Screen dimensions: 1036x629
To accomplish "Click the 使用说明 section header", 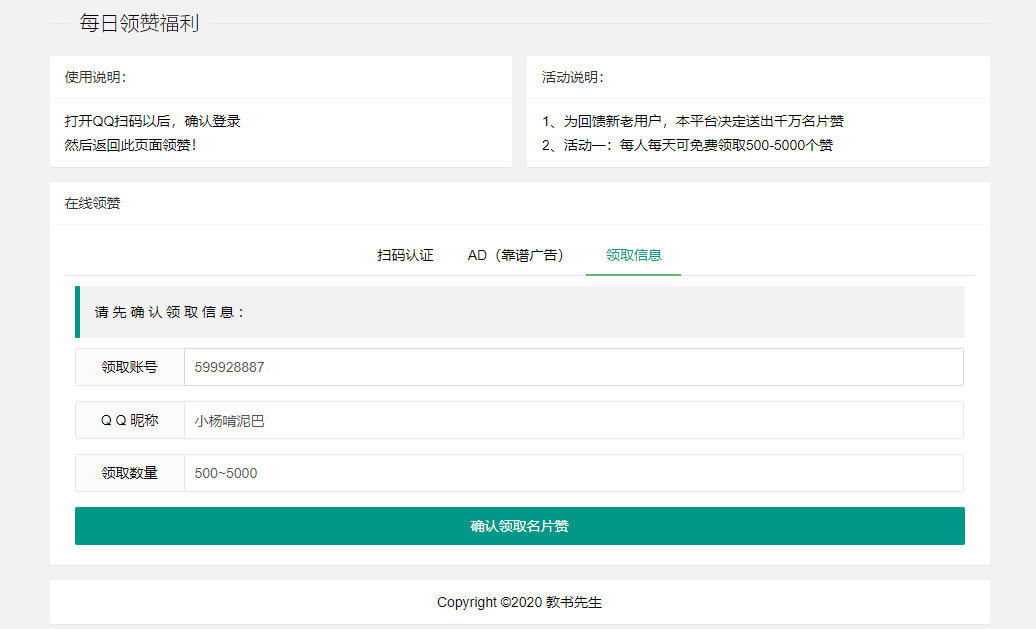I will tap(91, 76).
